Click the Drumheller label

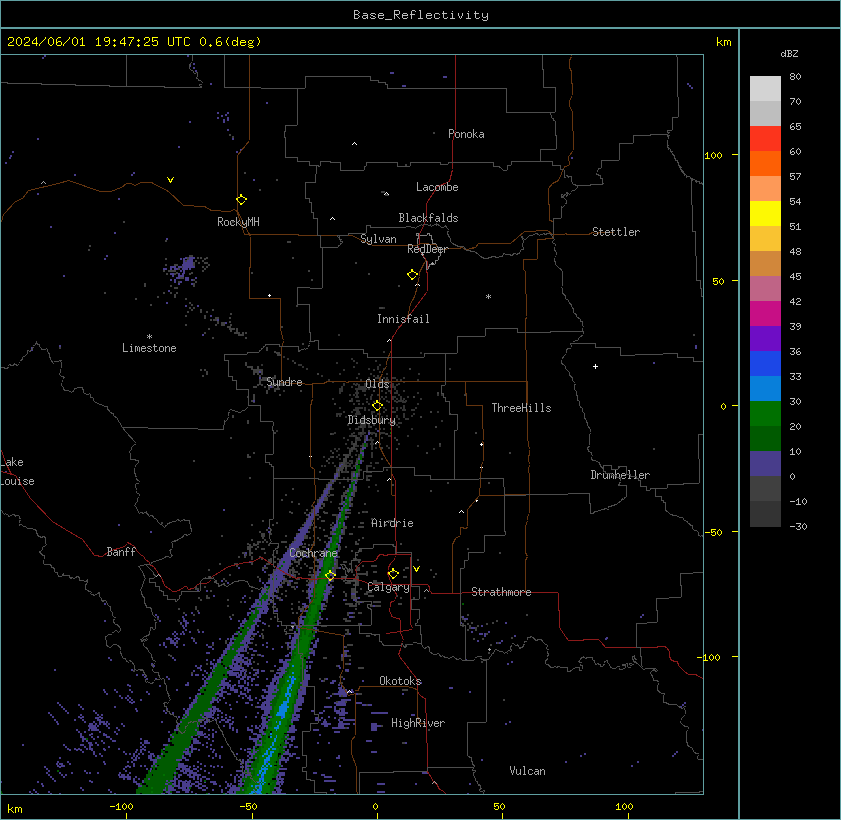point(620,475)
